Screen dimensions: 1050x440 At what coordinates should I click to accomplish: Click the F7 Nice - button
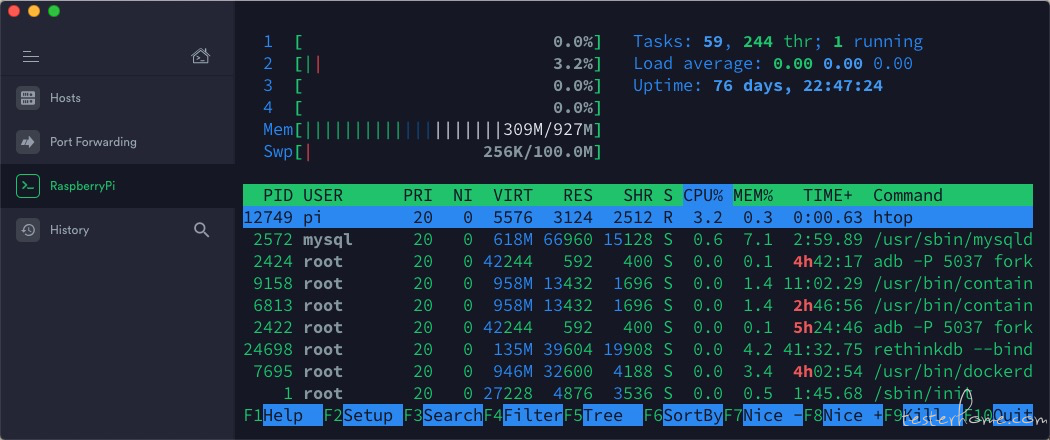[x=763, y=415]
